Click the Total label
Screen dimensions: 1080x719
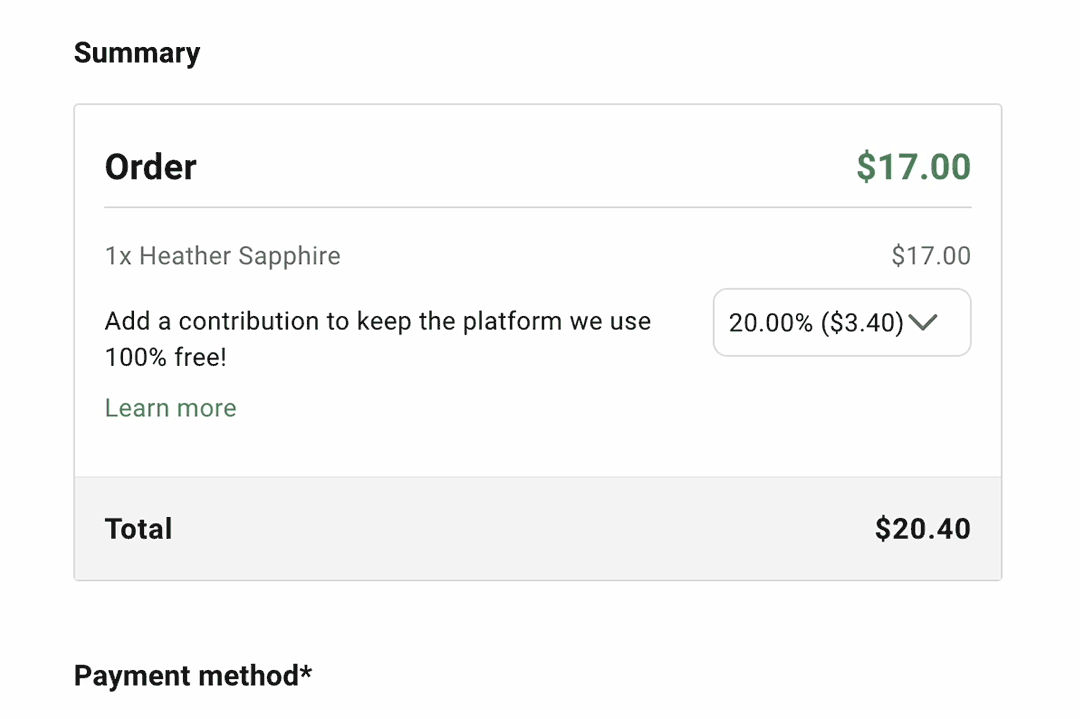pyautogui.click(x=138, y=528)
